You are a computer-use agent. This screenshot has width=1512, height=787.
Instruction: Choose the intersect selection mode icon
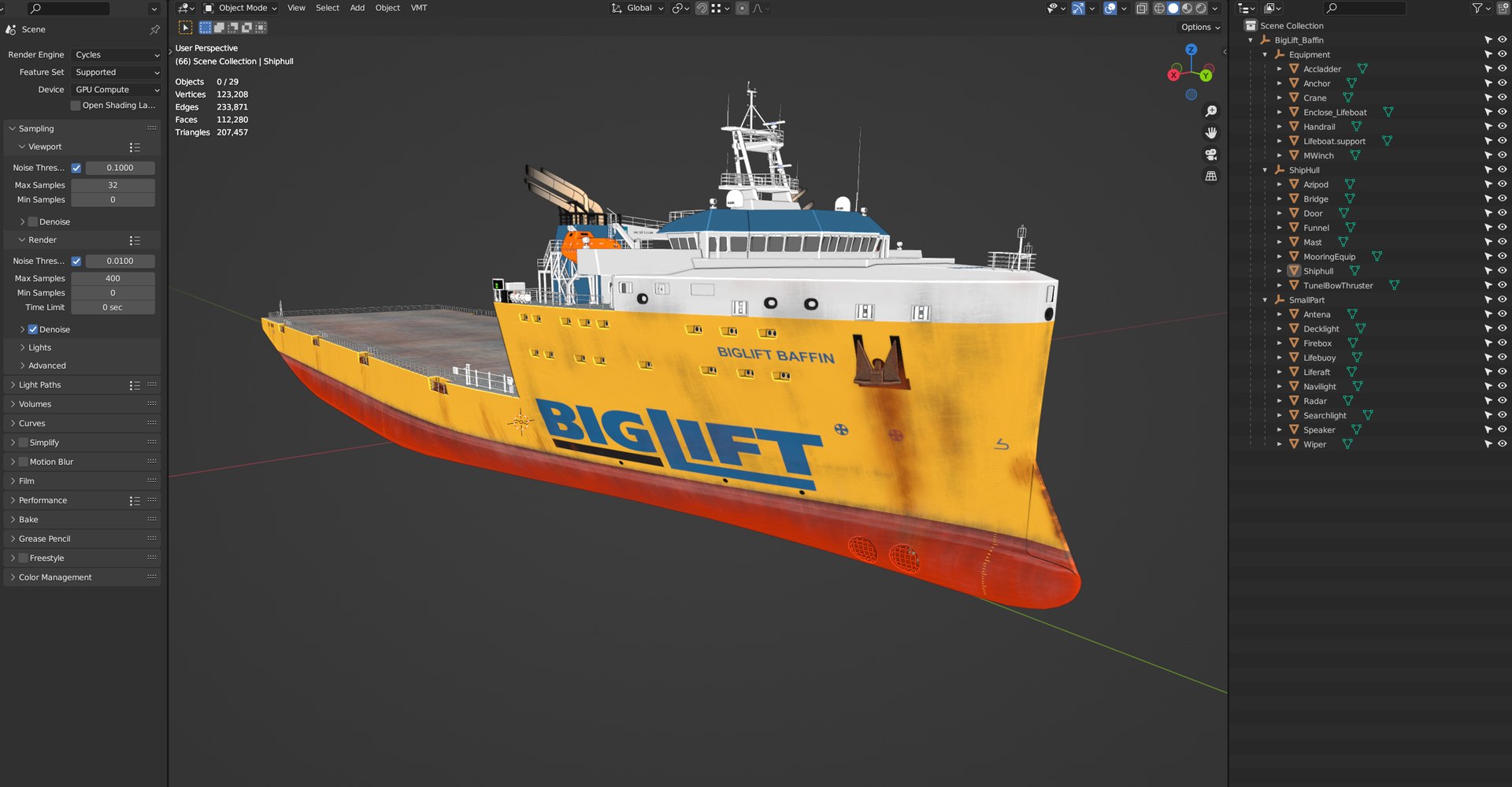[261, 28]
